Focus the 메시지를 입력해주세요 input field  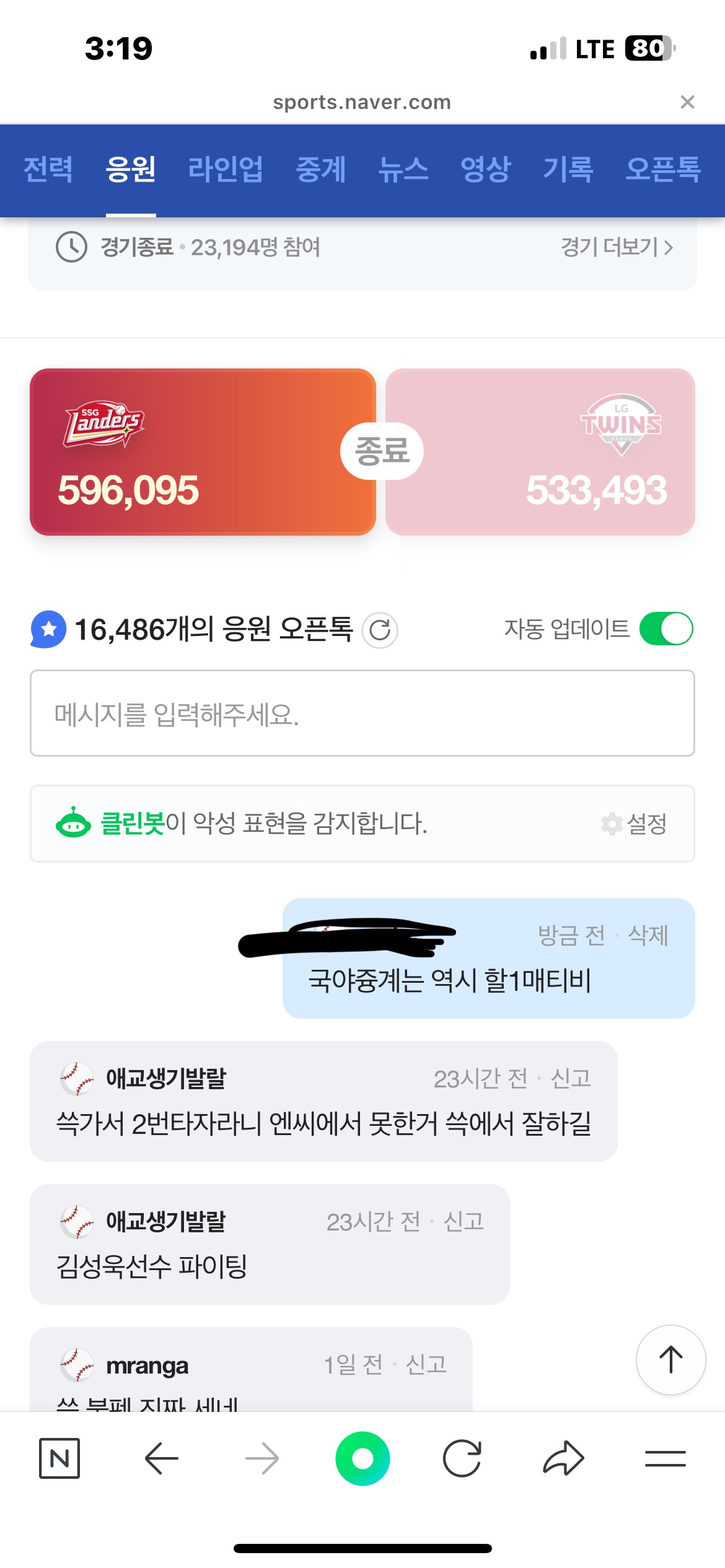(x=362, y=713)
